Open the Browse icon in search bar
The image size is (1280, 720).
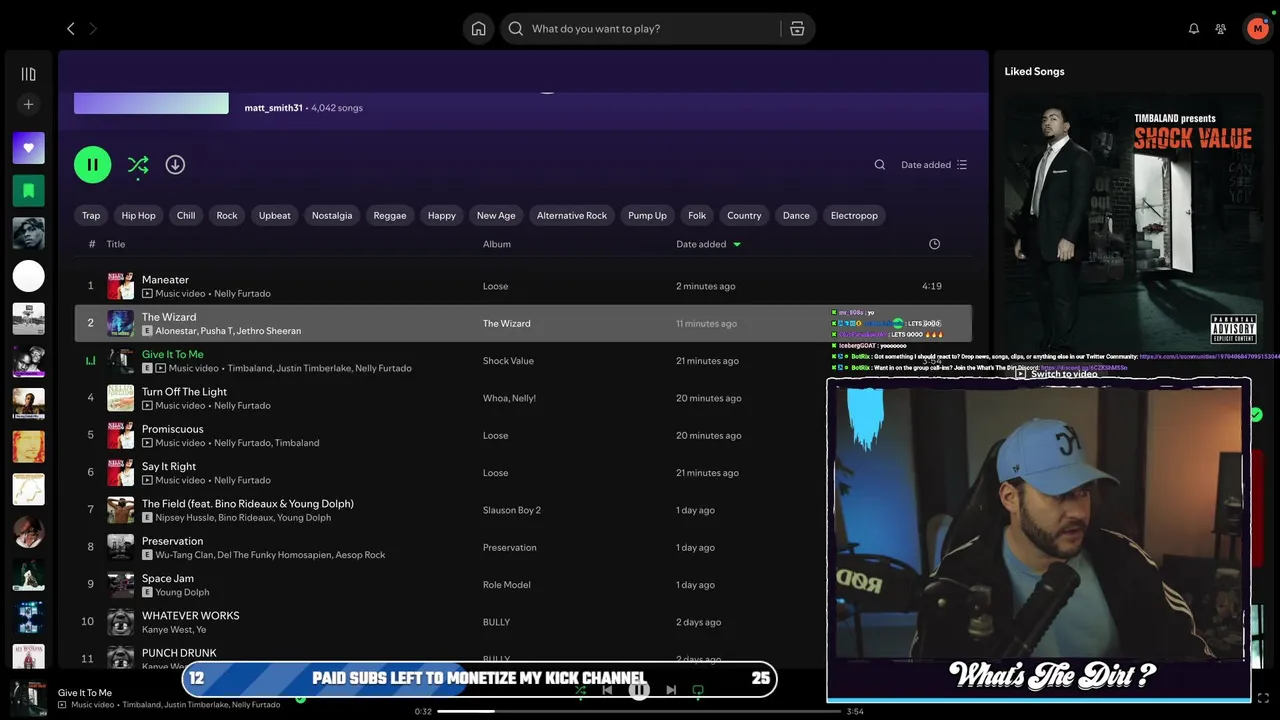tap(797, 29)
